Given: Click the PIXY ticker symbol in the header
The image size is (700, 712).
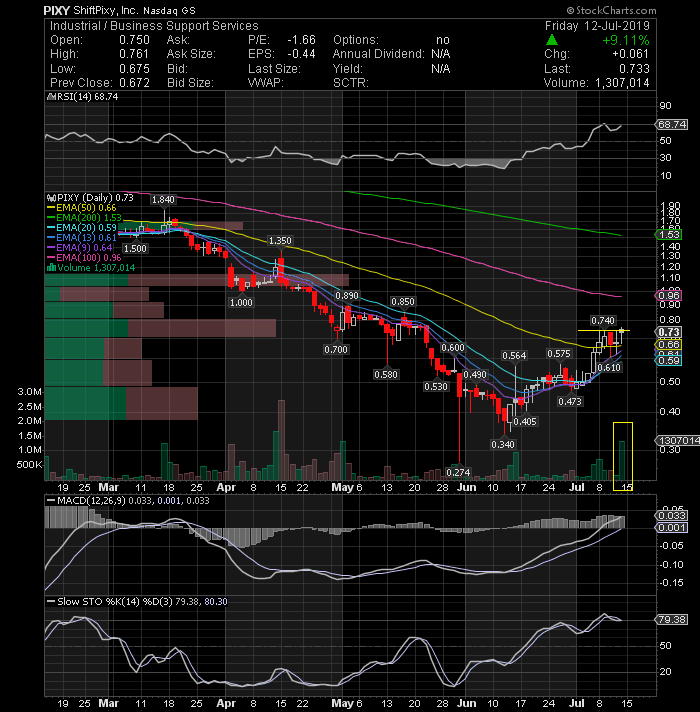Looking at the screenshot, I should point(57,10).
